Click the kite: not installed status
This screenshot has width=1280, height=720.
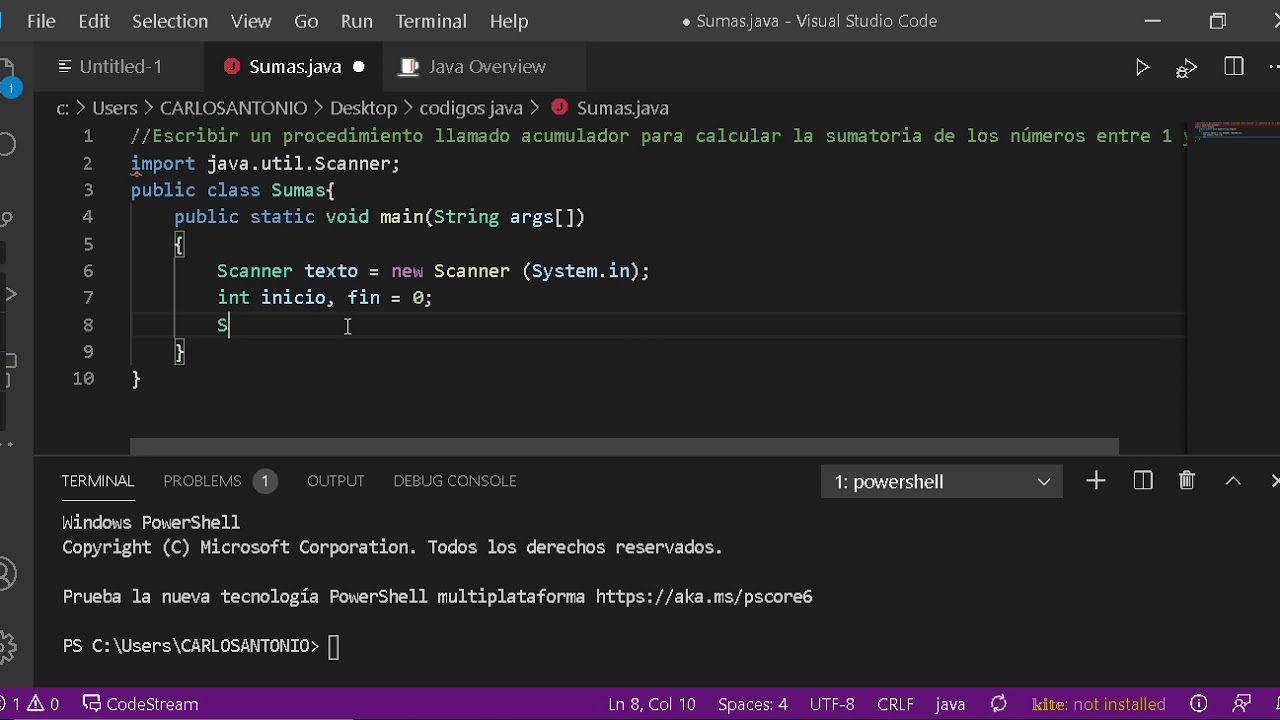click(x=1098, y=704)
